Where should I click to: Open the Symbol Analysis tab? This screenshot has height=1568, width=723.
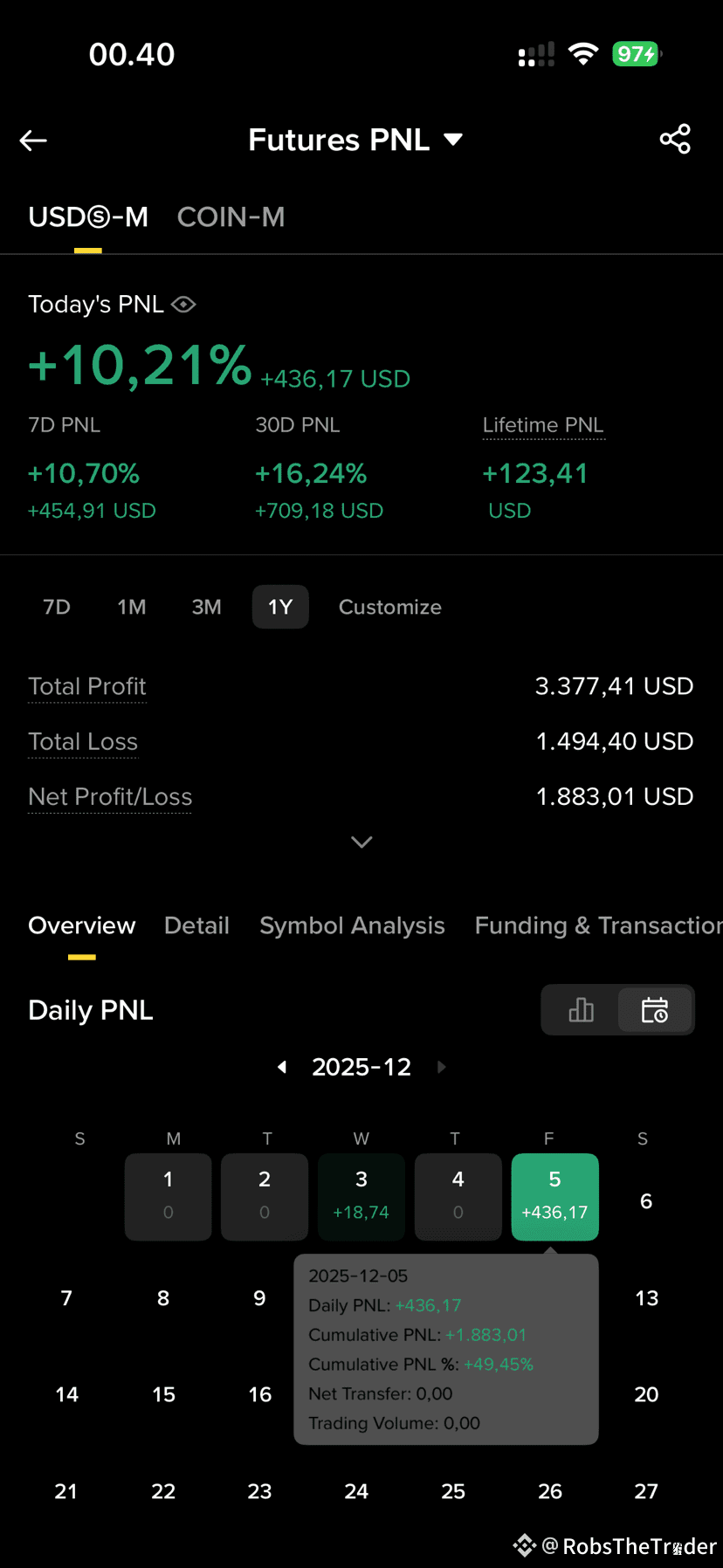(x=352, y=925)
